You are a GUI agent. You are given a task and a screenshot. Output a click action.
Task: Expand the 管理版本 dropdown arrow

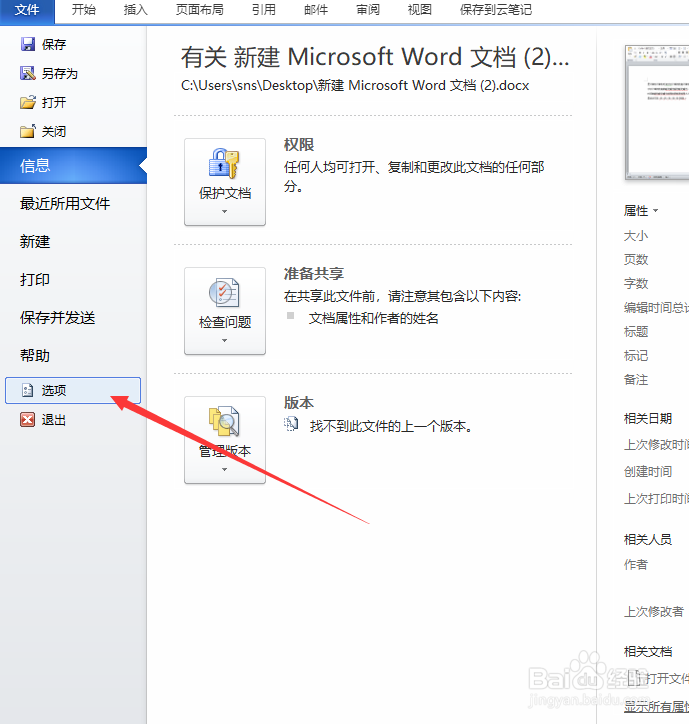[224, 469]
